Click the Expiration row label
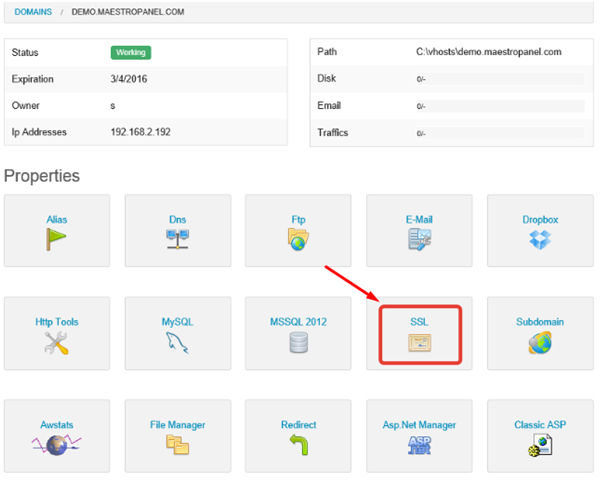609x484 pixels. coord(33,79)
